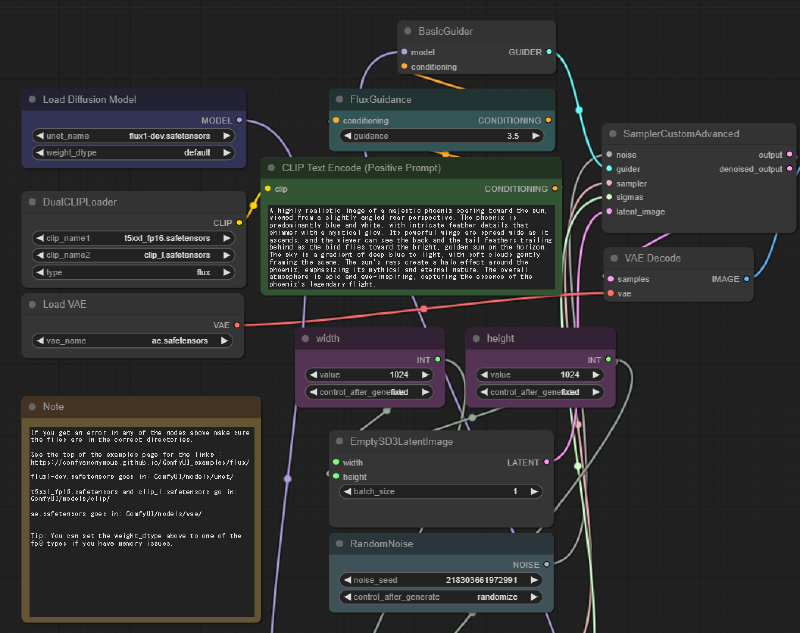Click the NOISE output socket on RandomNoise

click(x=546, y=565)
